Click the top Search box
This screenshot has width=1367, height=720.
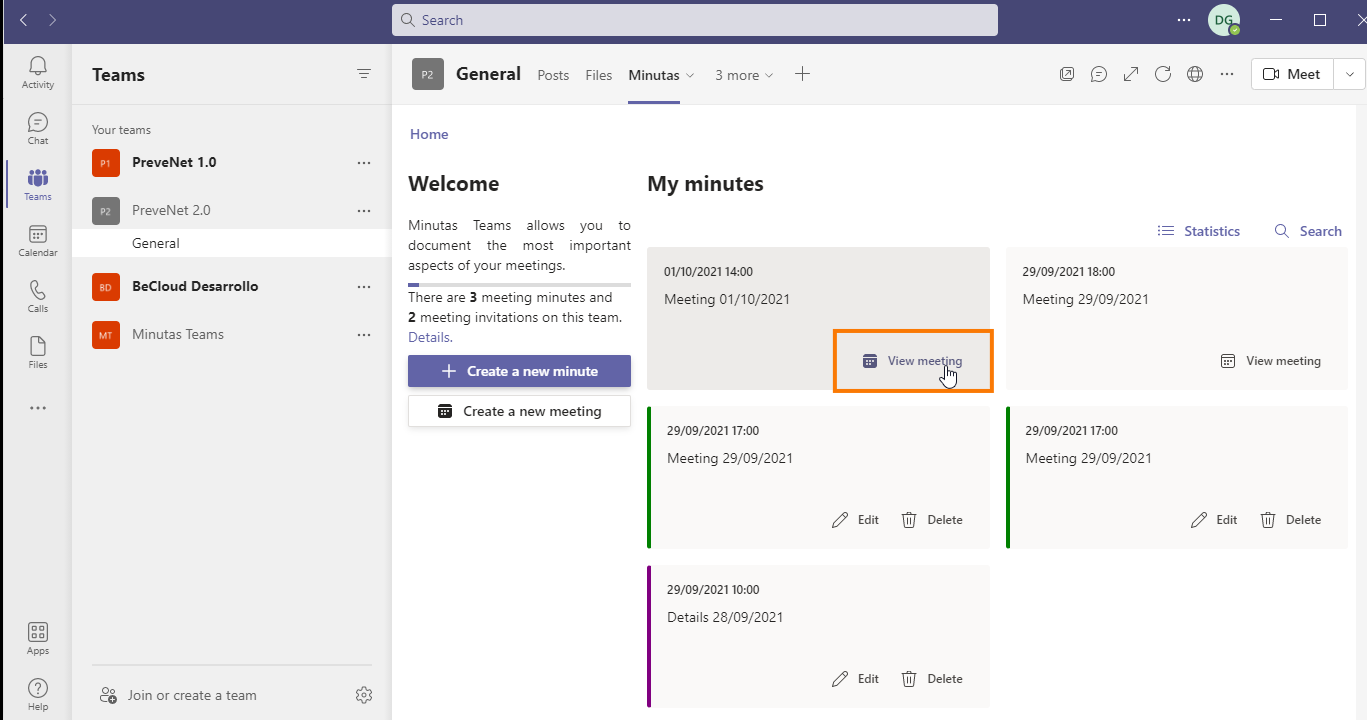(694, 20)
